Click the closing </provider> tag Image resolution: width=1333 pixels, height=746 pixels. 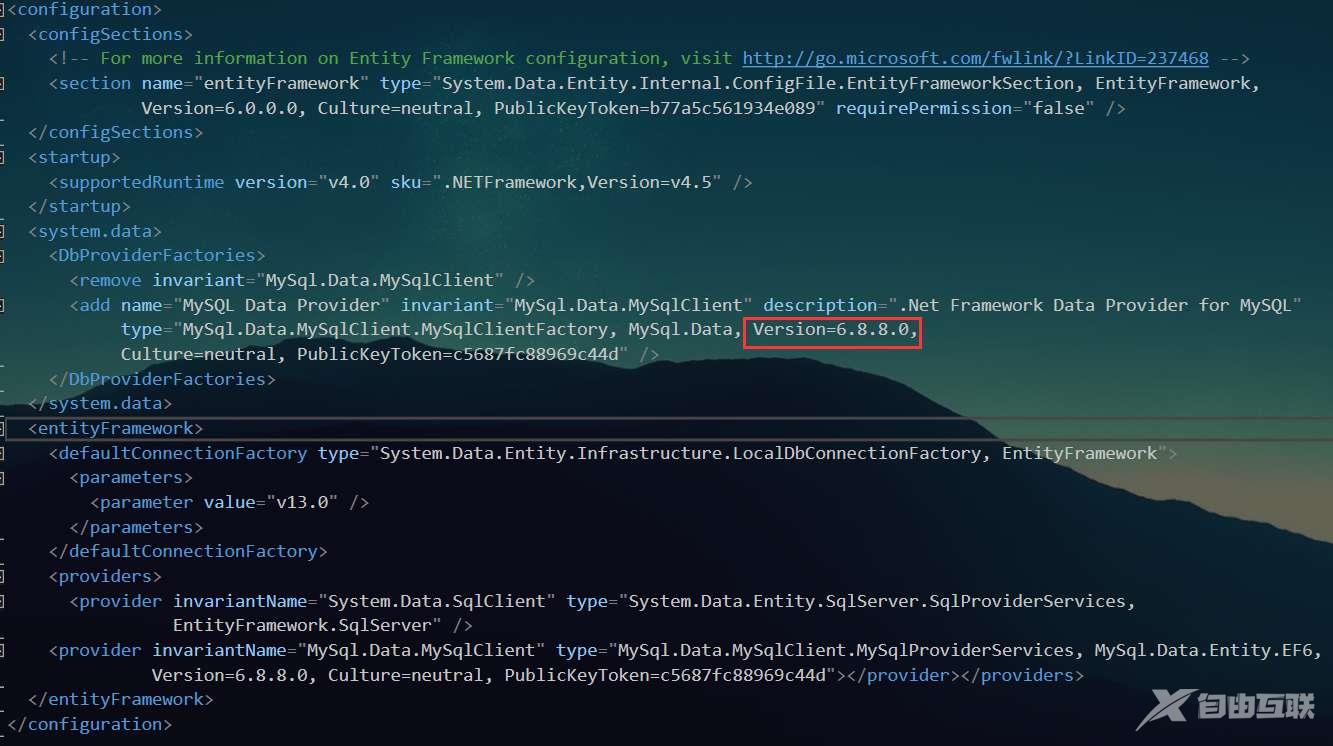(903, 675)
